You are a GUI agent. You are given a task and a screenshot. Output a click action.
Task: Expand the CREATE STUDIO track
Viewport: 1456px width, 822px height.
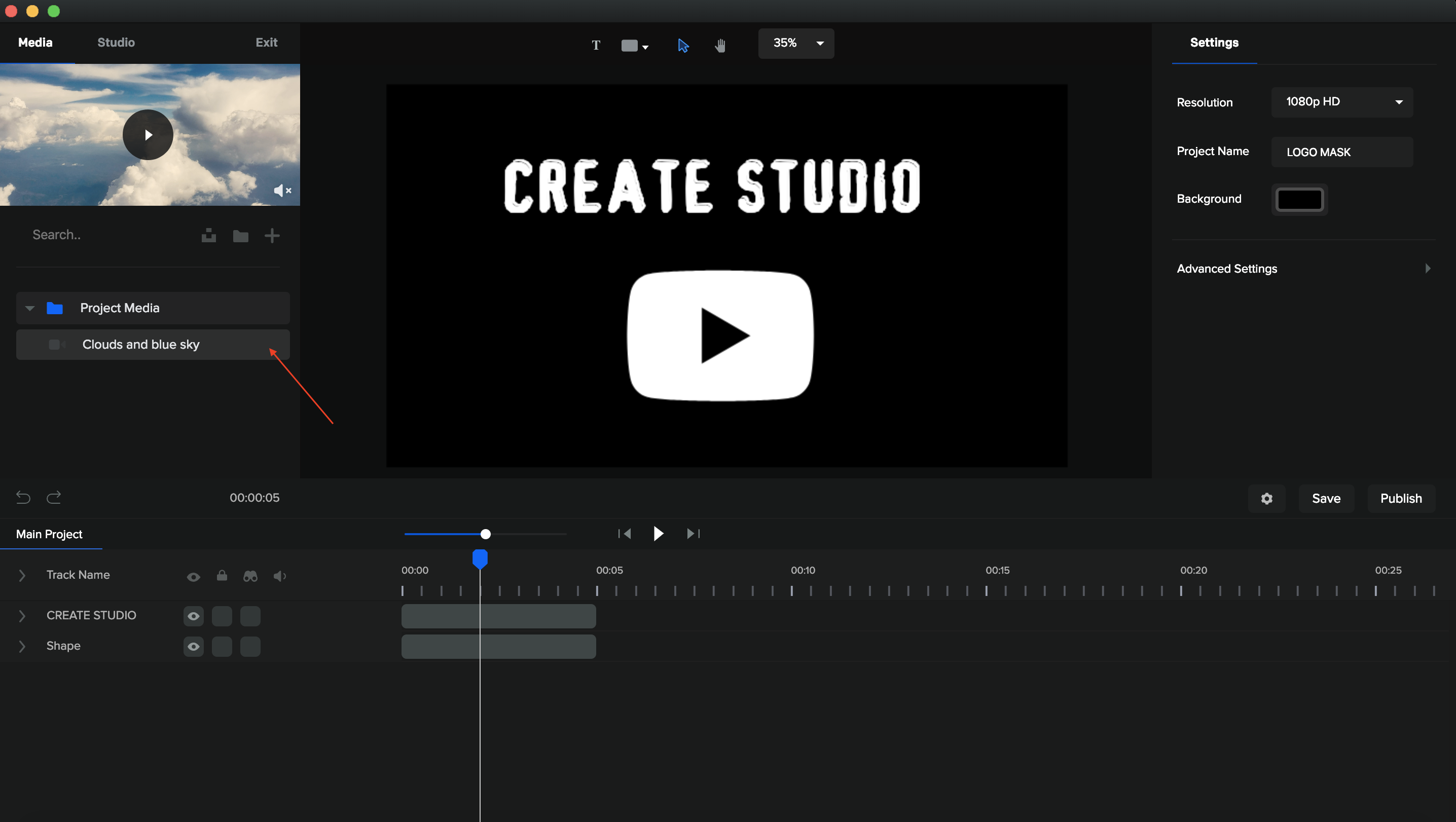(x=22, y=616)
